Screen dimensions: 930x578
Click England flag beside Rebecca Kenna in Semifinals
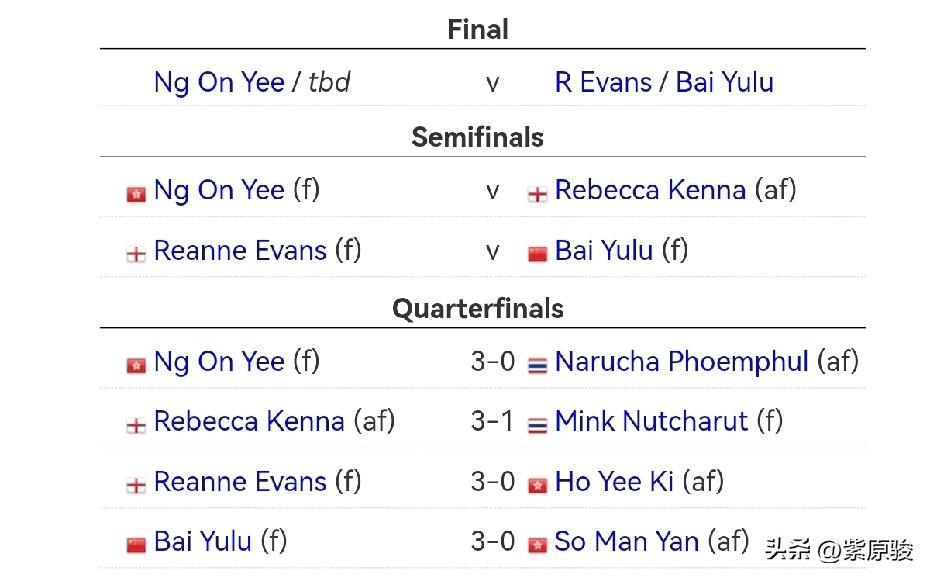coord(537,194)
